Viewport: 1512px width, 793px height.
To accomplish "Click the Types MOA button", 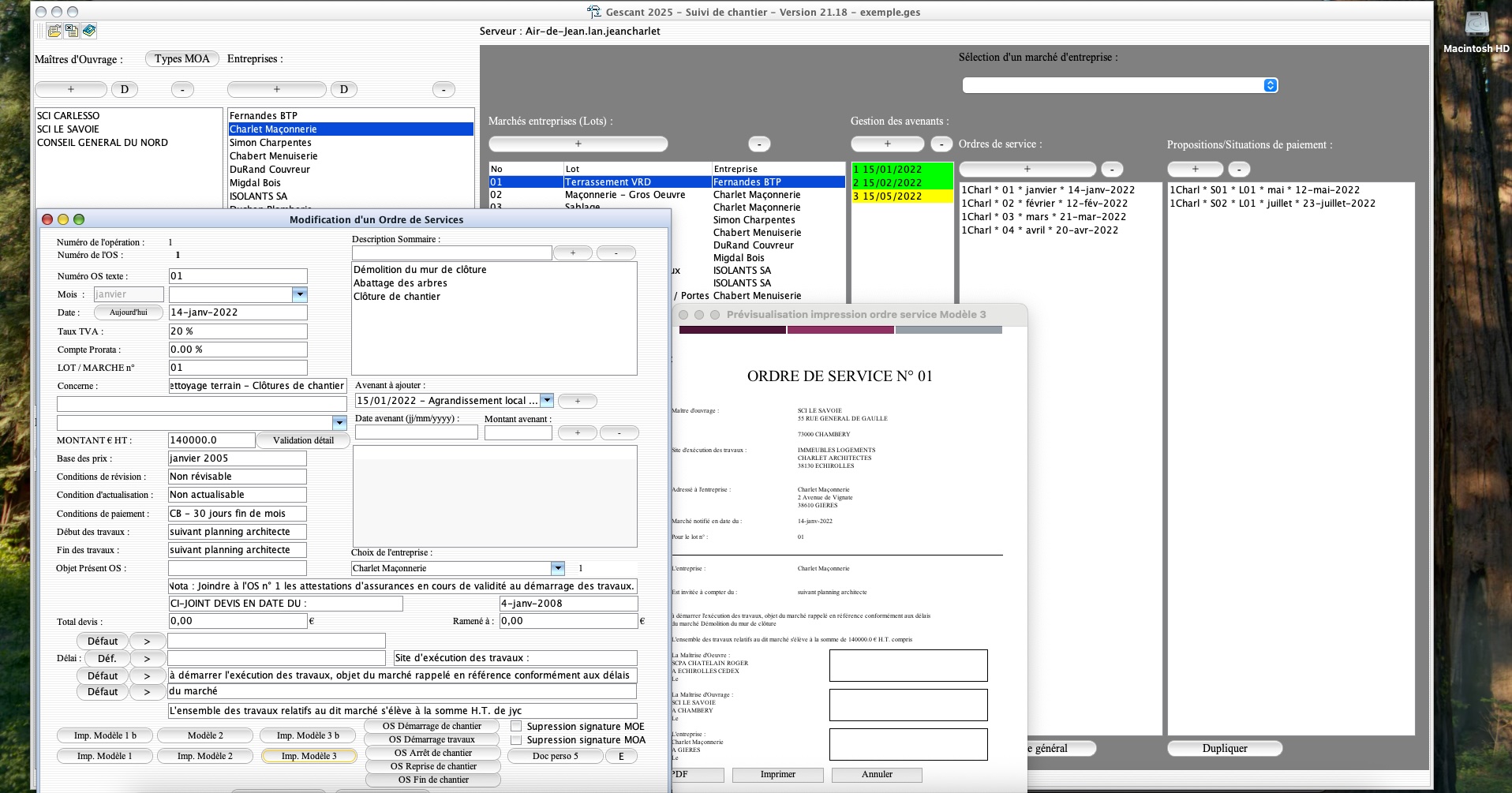I will tap(182, 58).
